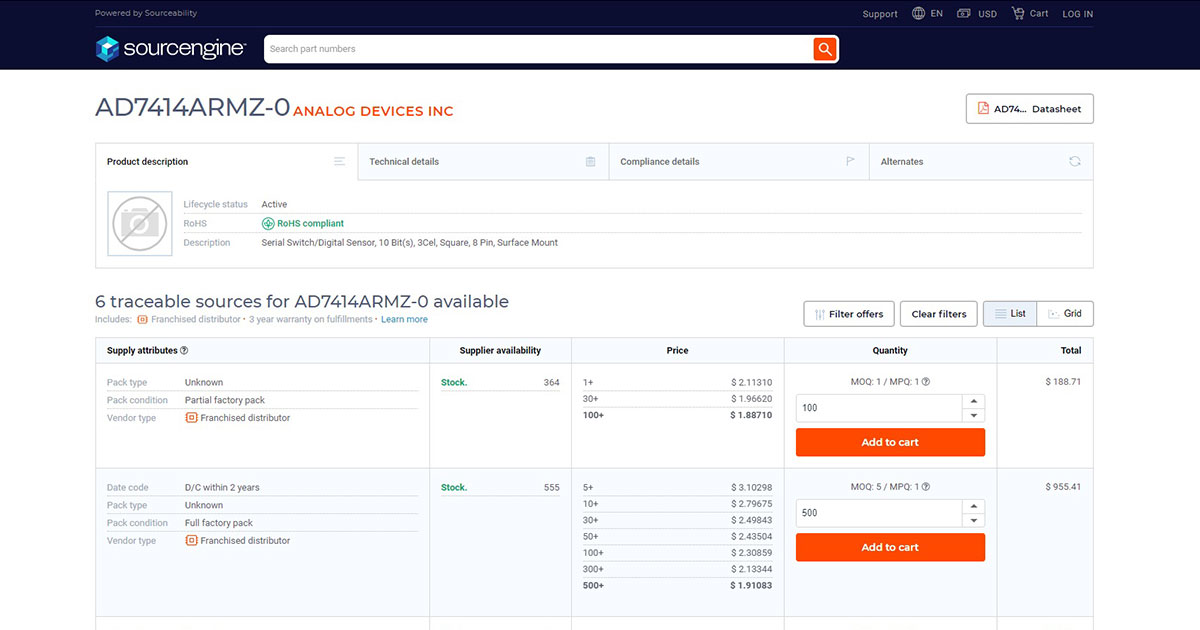Screen dimensions: 1200x630
Task: Click the Filter offers button
Action: click(x=848, y=314)
